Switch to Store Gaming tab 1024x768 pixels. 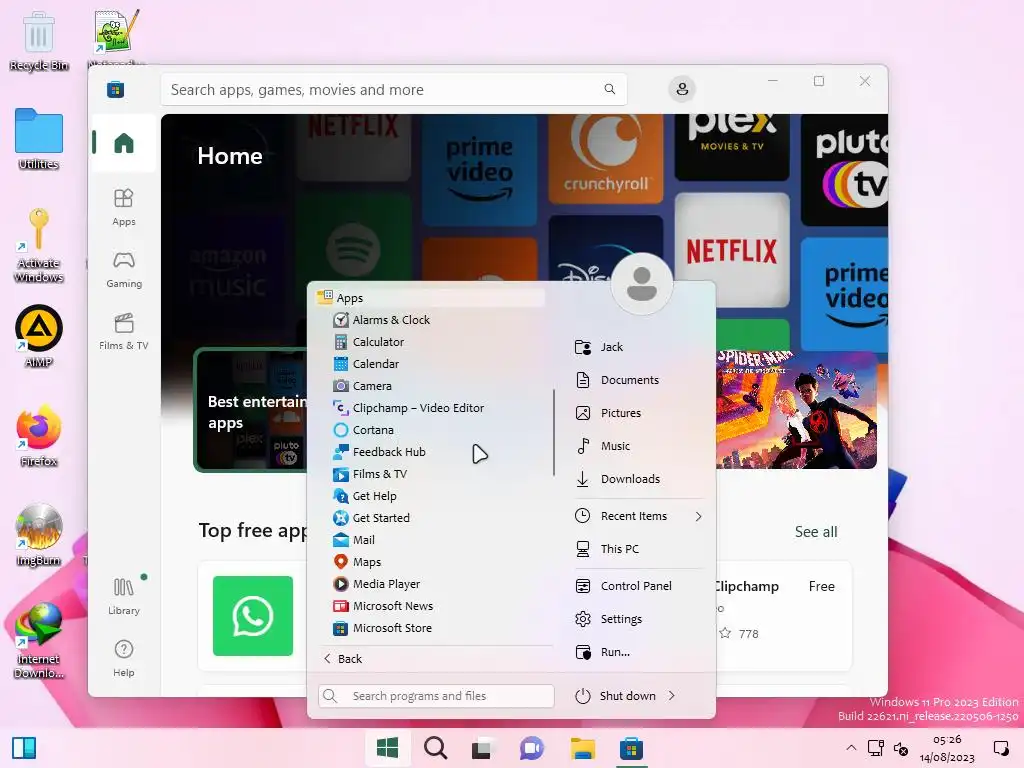coord(123,270)
